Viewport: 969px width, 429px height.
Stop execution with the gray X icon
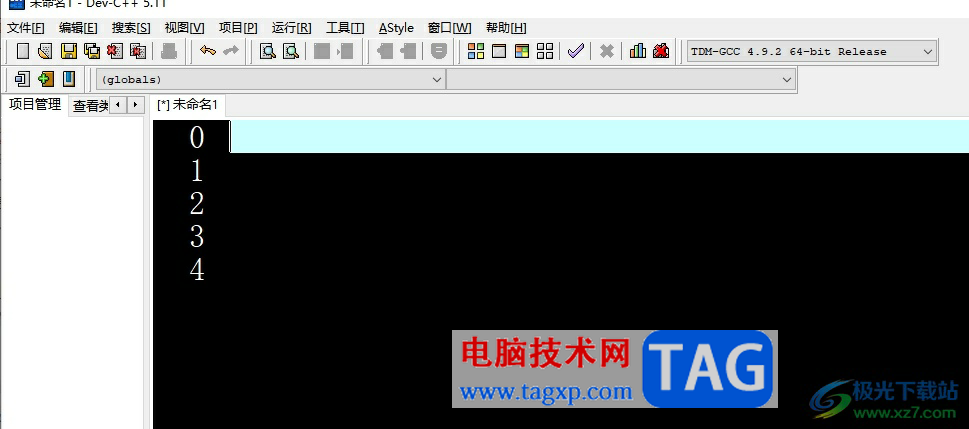[607, 51]
